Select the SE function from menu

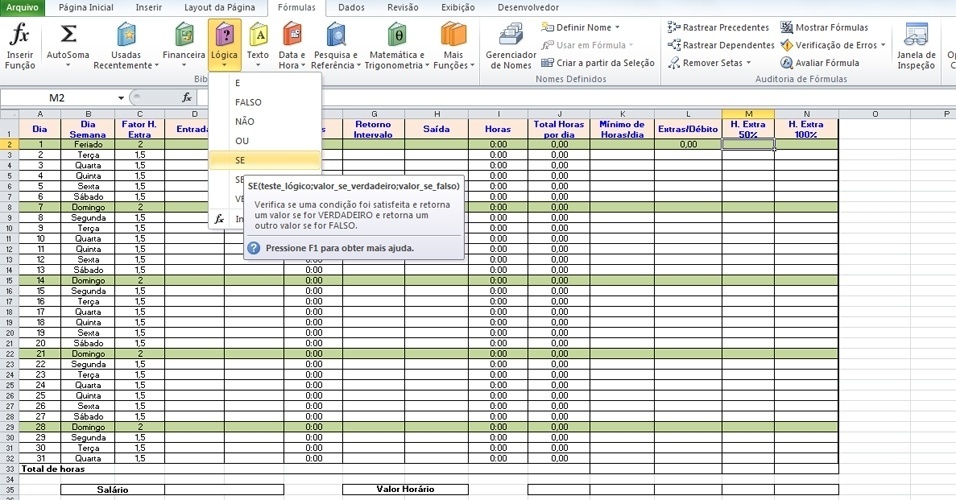[x=265, y=160]
